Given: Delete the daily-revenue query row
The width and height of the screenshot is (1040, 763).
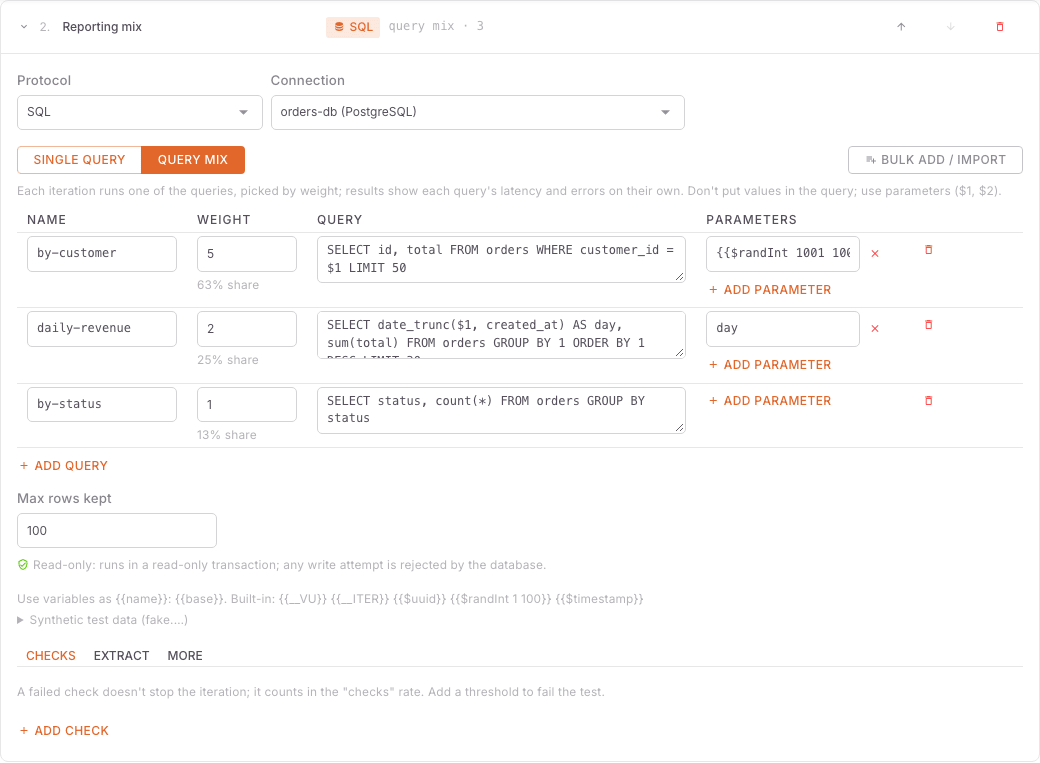Looking at the screenshot, I should pyautogui.click(x=929, y=325).
